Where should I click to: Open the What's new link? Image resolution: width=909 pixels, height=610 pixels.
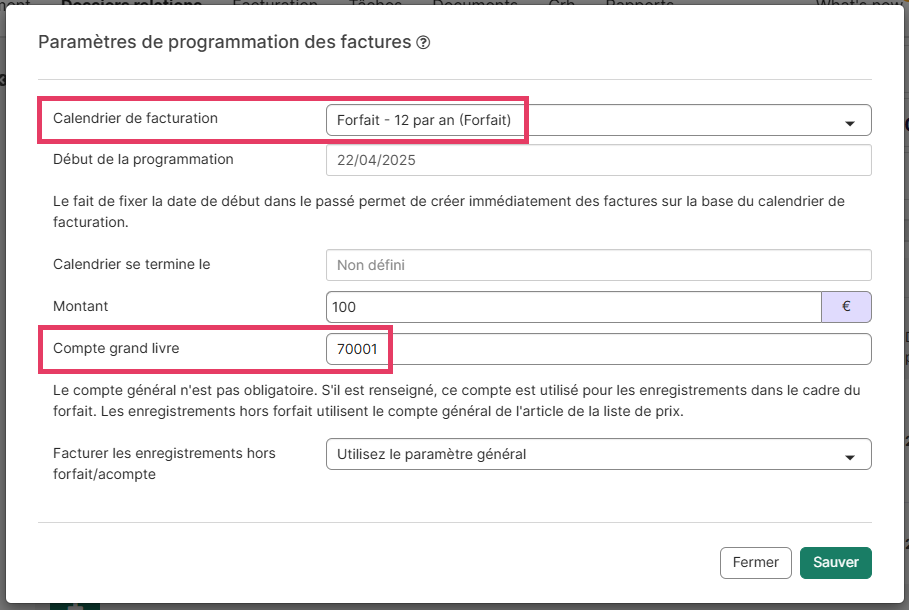[857, 3]
